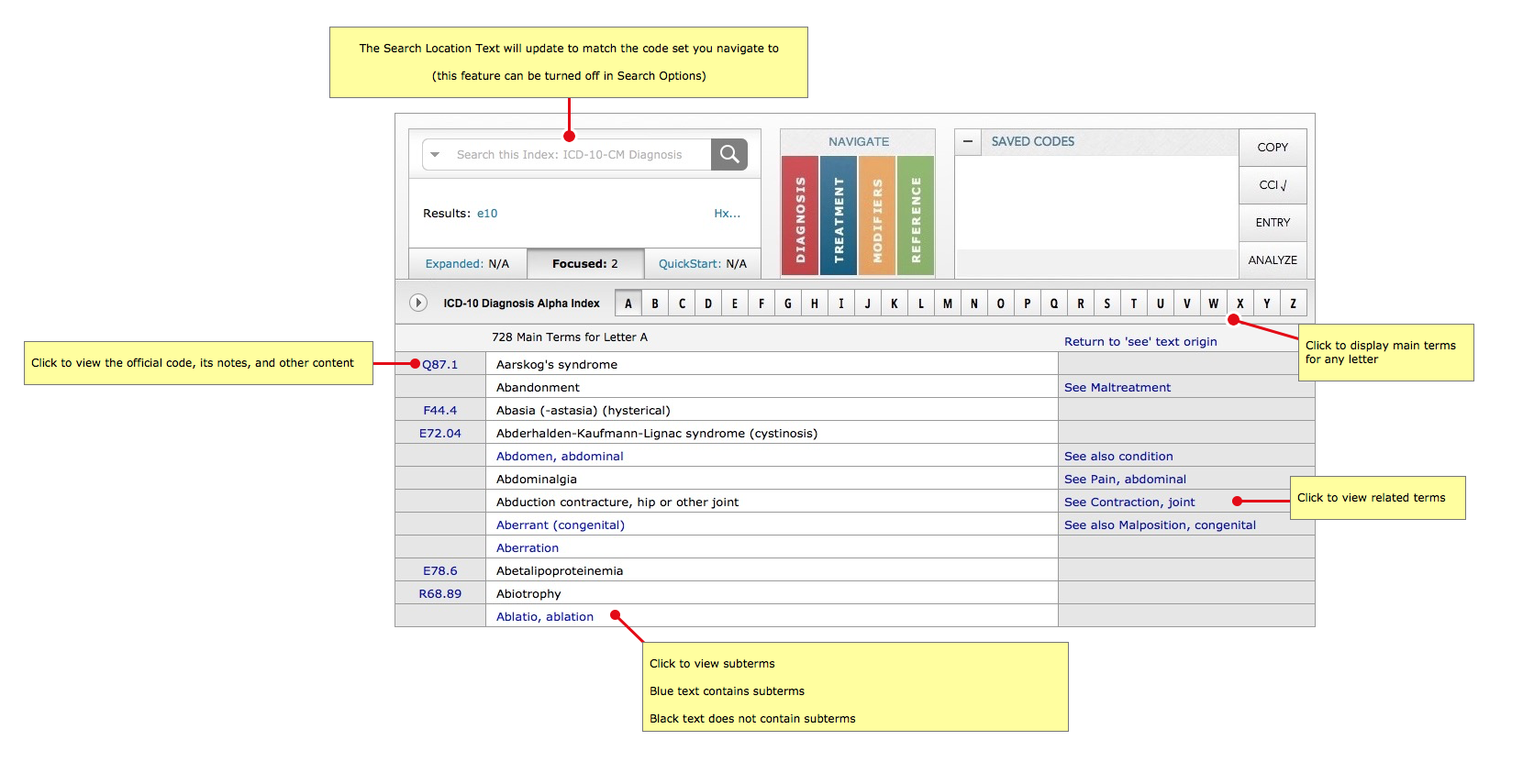Expand Aberration subterms
The image size is (1523, 784).
[528, 548]
